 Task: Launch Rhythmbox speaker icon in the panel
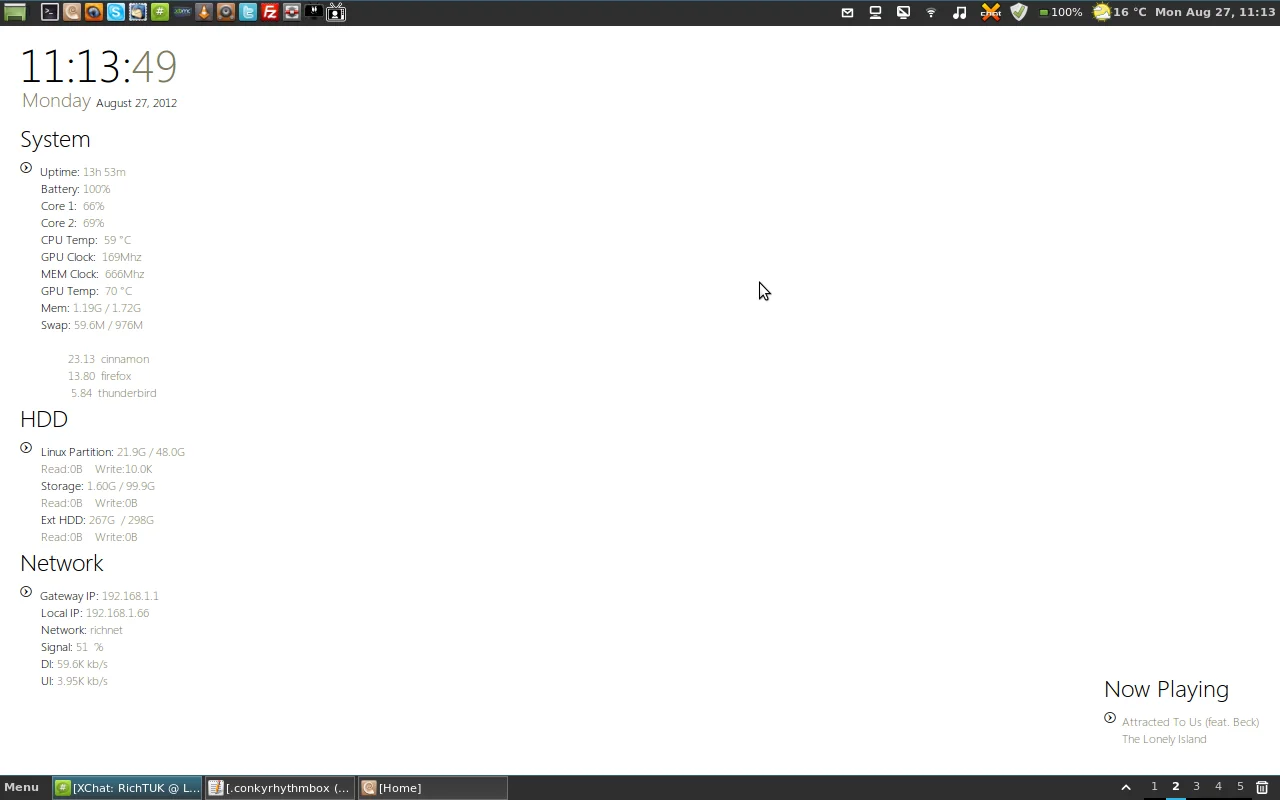coord(226,12)
